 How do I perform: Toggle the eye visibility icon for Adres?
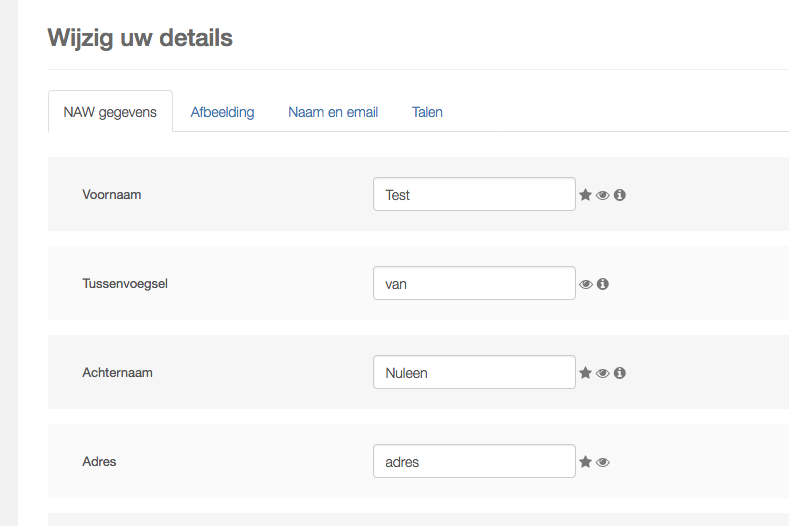(x=603, y=462)
